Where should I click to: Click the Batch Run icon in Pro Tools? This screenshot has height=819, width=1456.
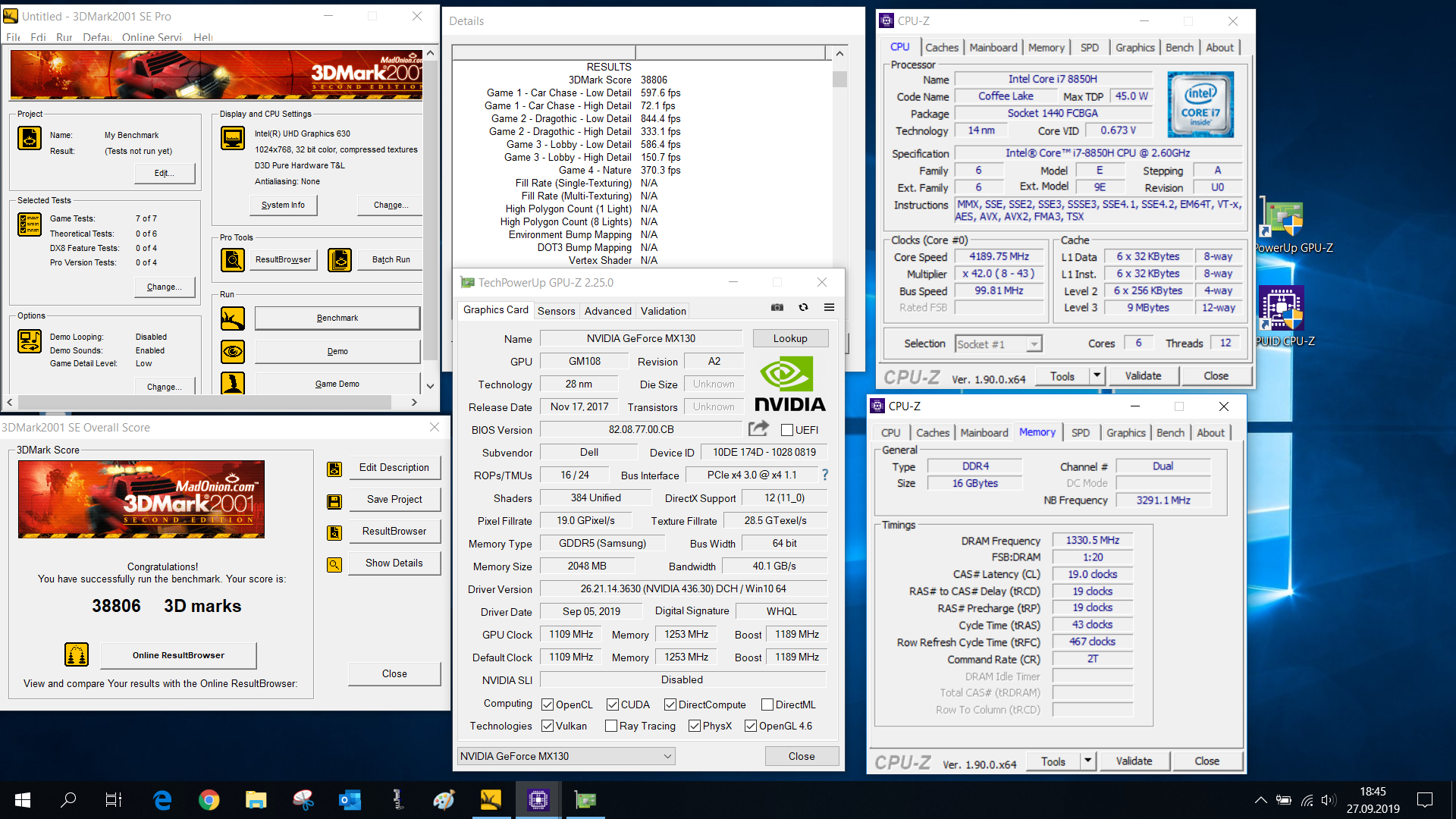340,259
